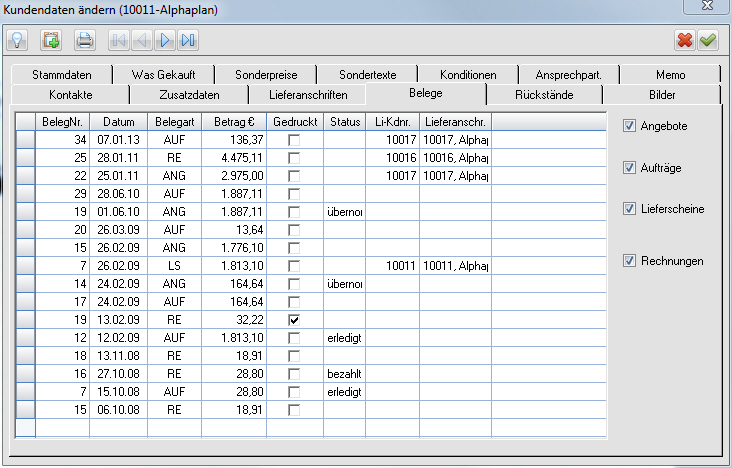732x468 pixels.
Task: Toggle the Aufträge checkbox
Action: pyautogui.click(x=629, y=168)
